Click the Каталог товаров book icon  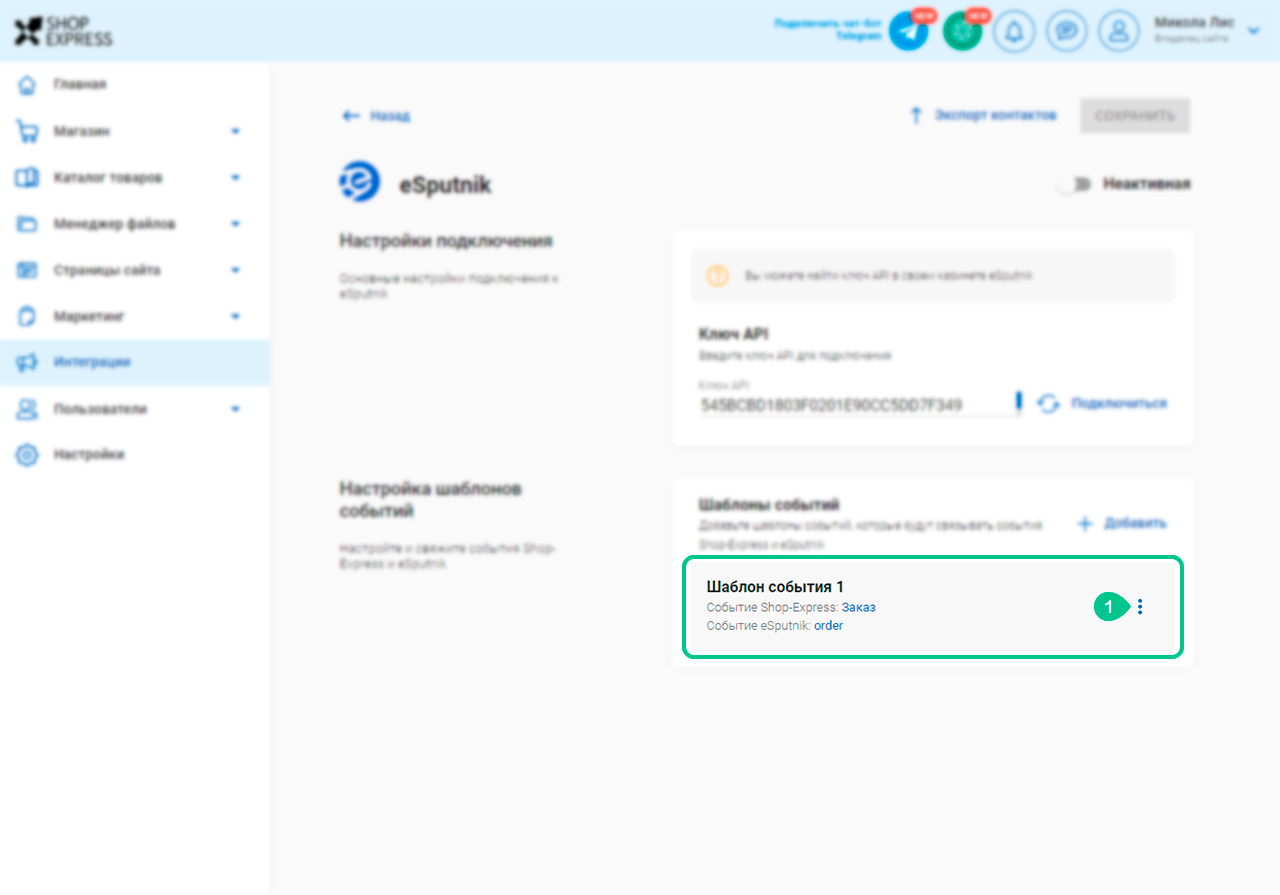[27, 178]
